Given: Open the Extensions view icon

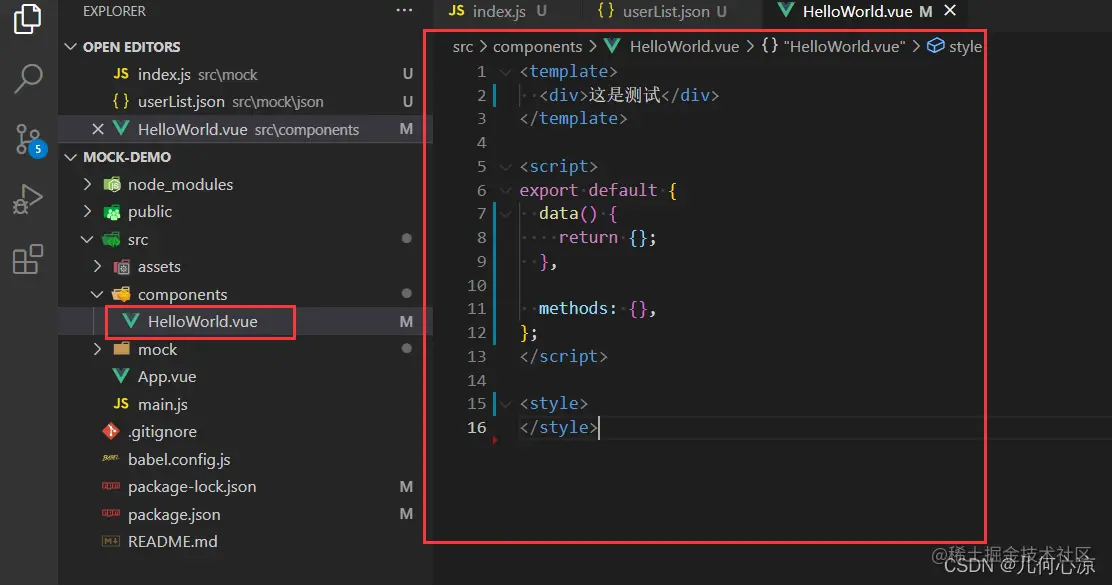Looking at the screenshot, I should [28, 260].
